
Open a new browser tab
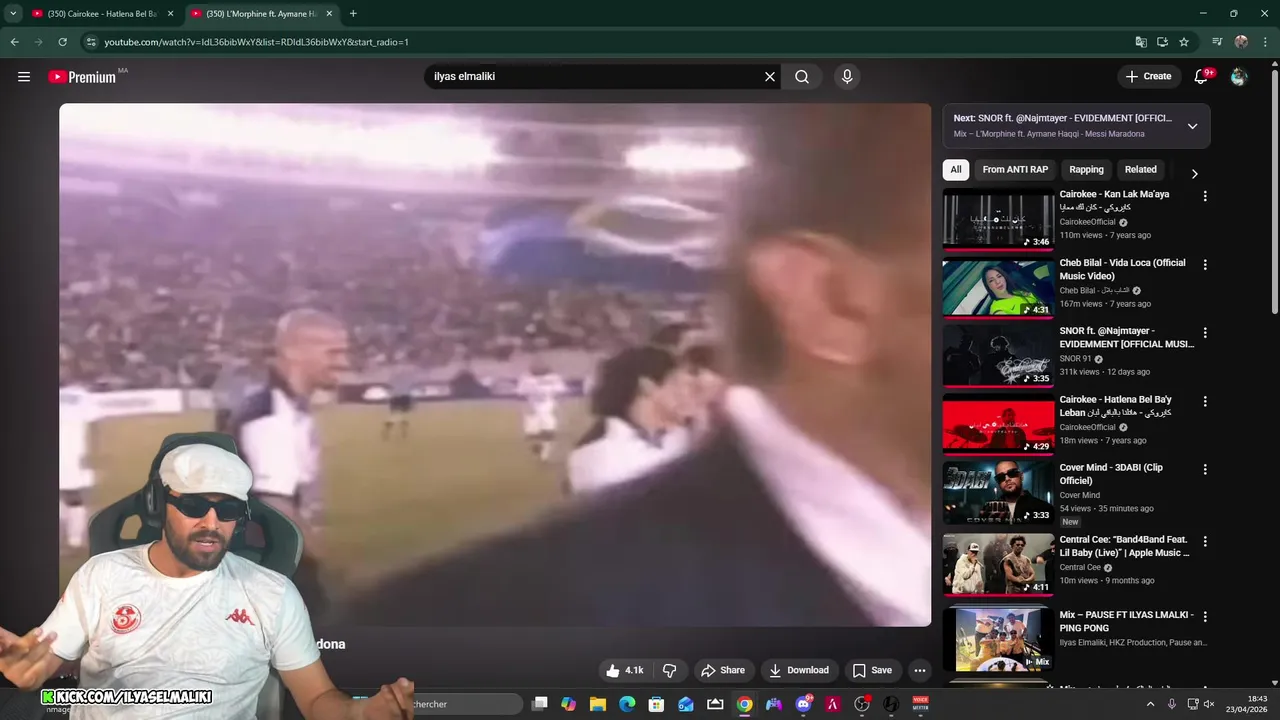(x=353, y=14)
